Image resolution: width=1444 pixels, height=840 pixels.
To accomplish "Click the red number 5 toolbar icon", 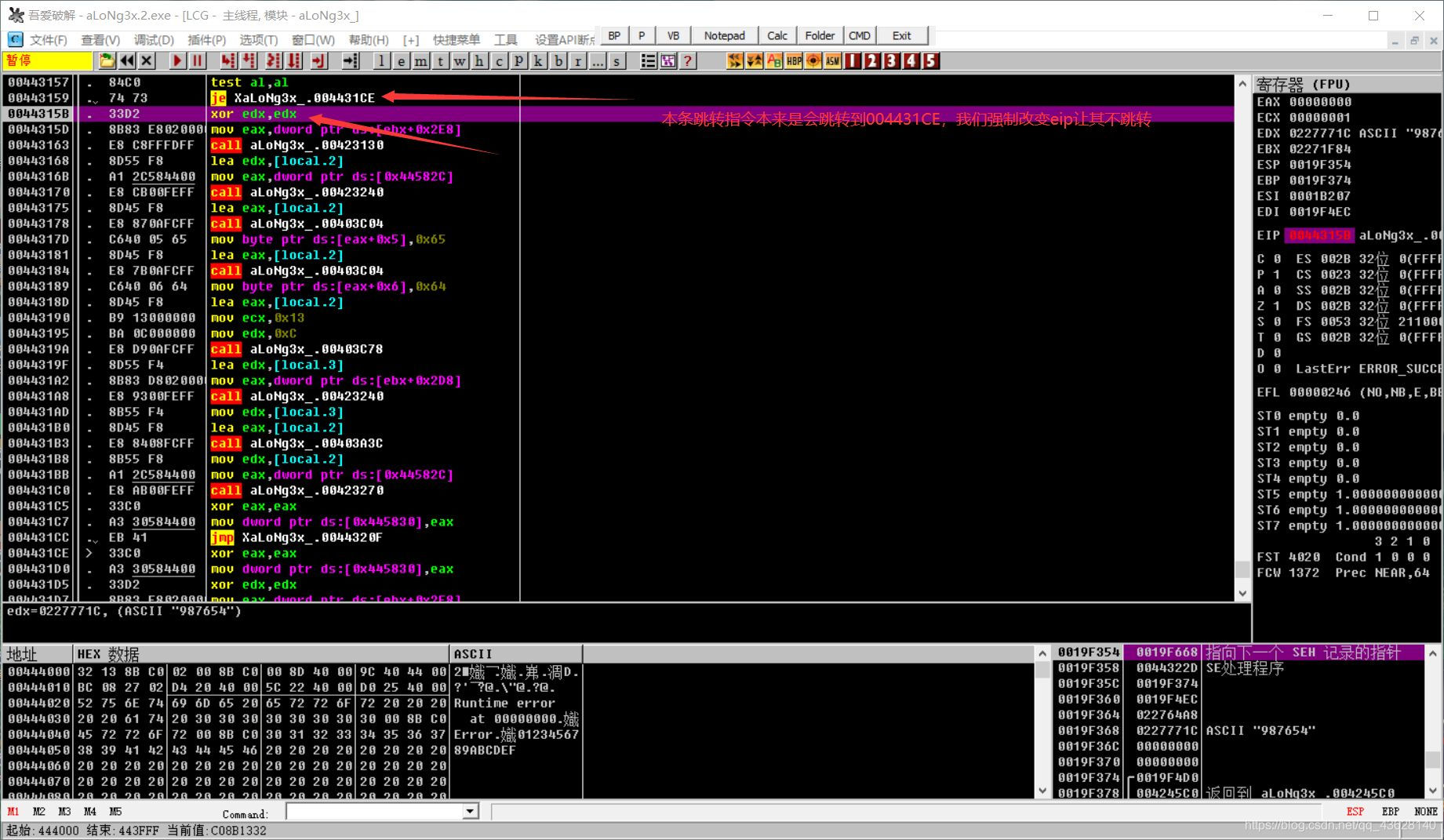I will [931, 60].
